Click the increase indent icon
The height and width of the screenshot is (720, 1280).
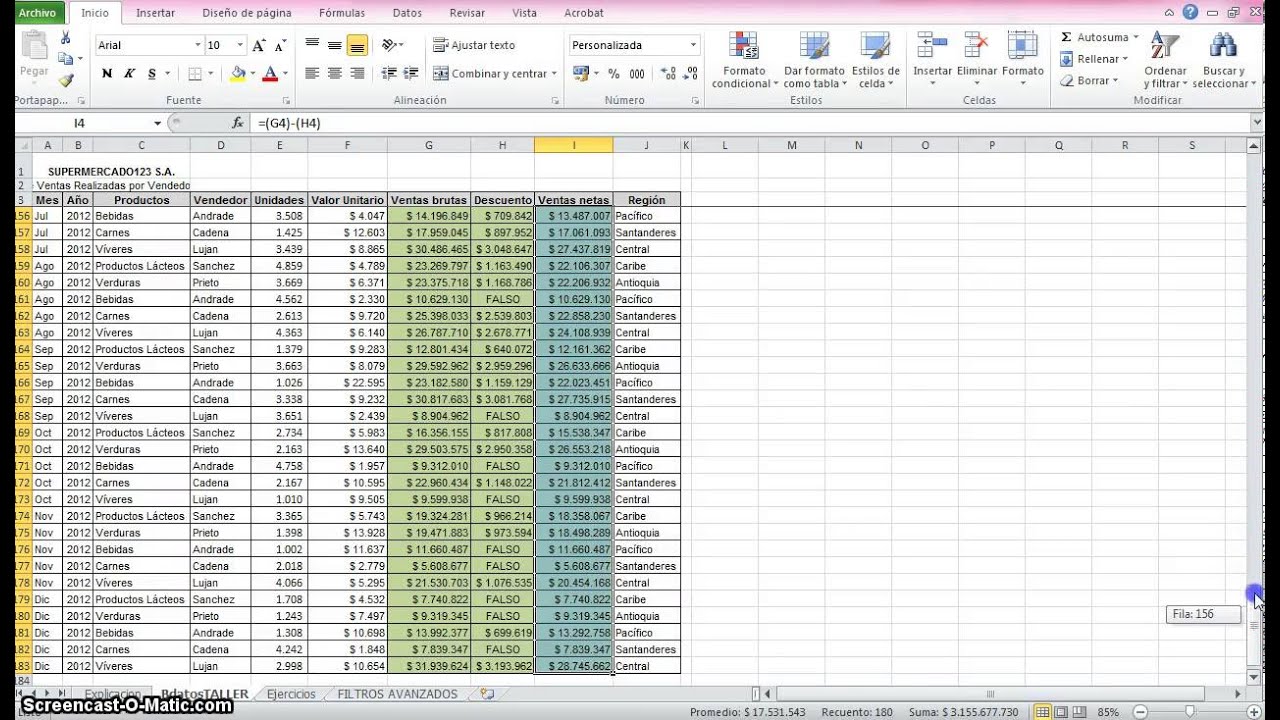tap(410, 73)
